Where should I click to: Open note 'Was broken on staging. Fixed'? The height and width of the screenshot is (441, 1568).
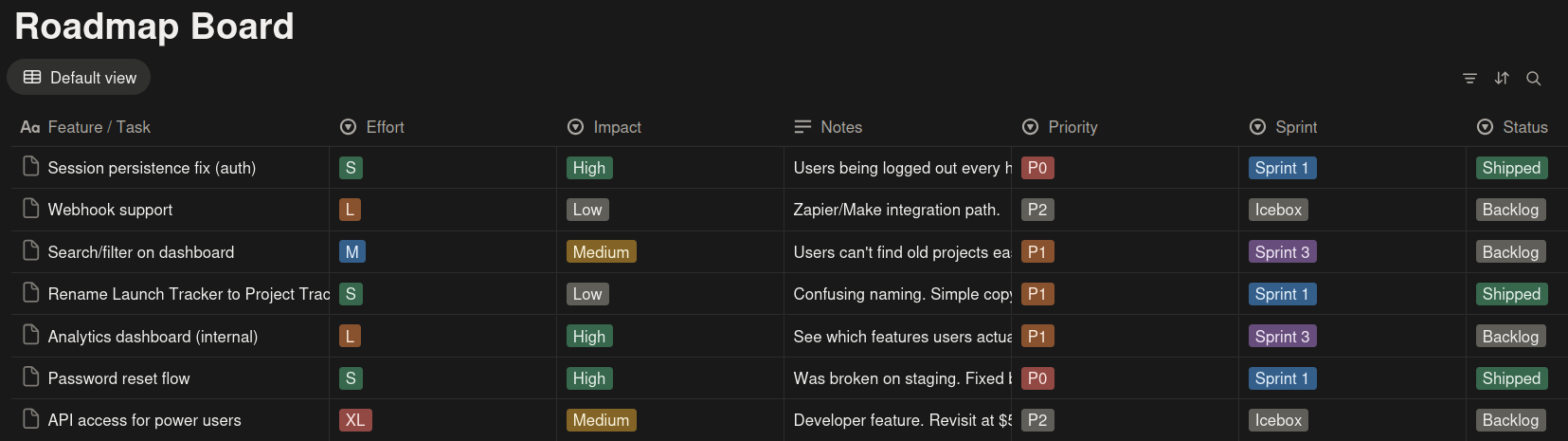tap(902, 378)
